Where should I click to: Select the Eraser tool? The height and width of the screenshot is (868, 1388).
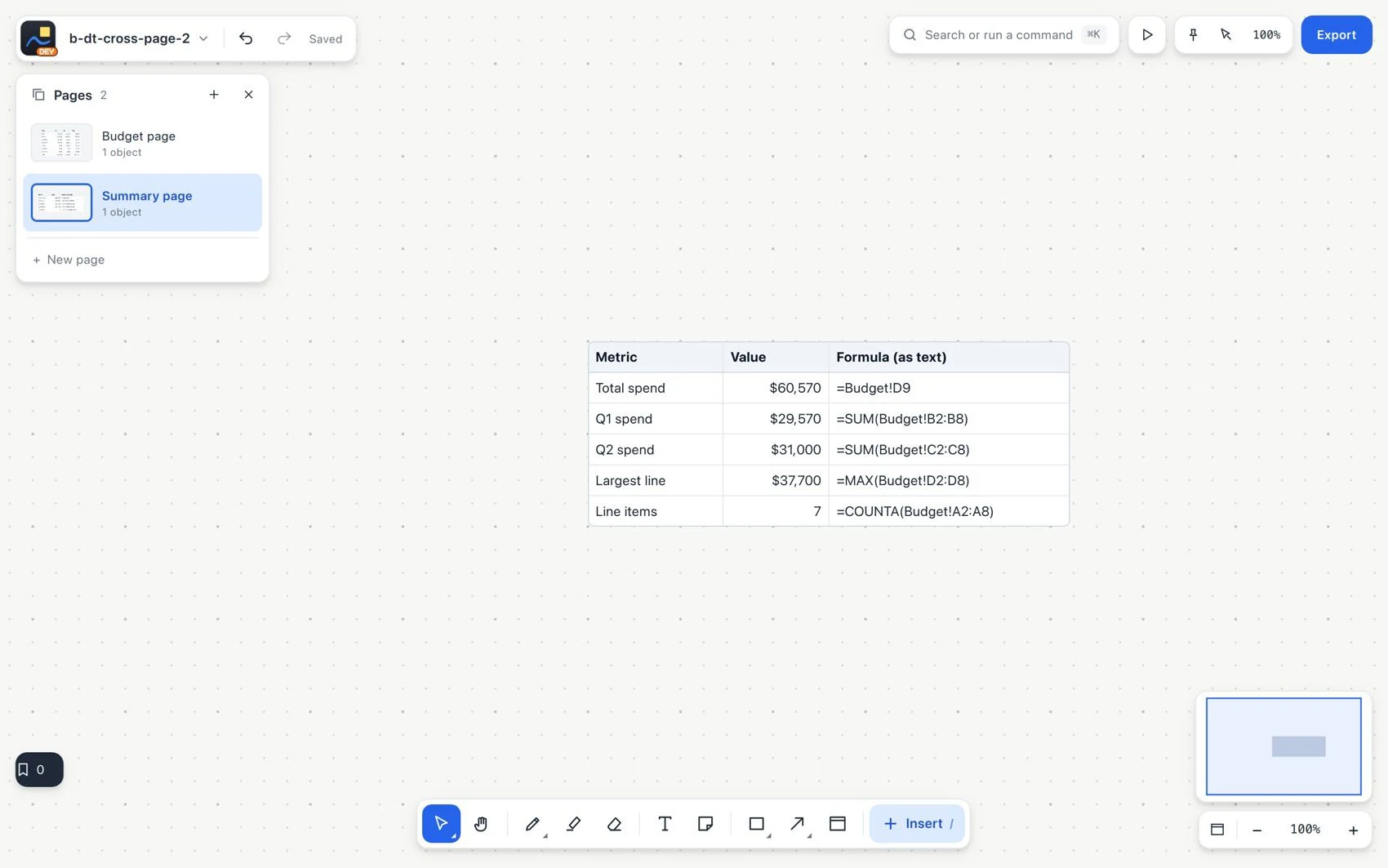point(614,823)
